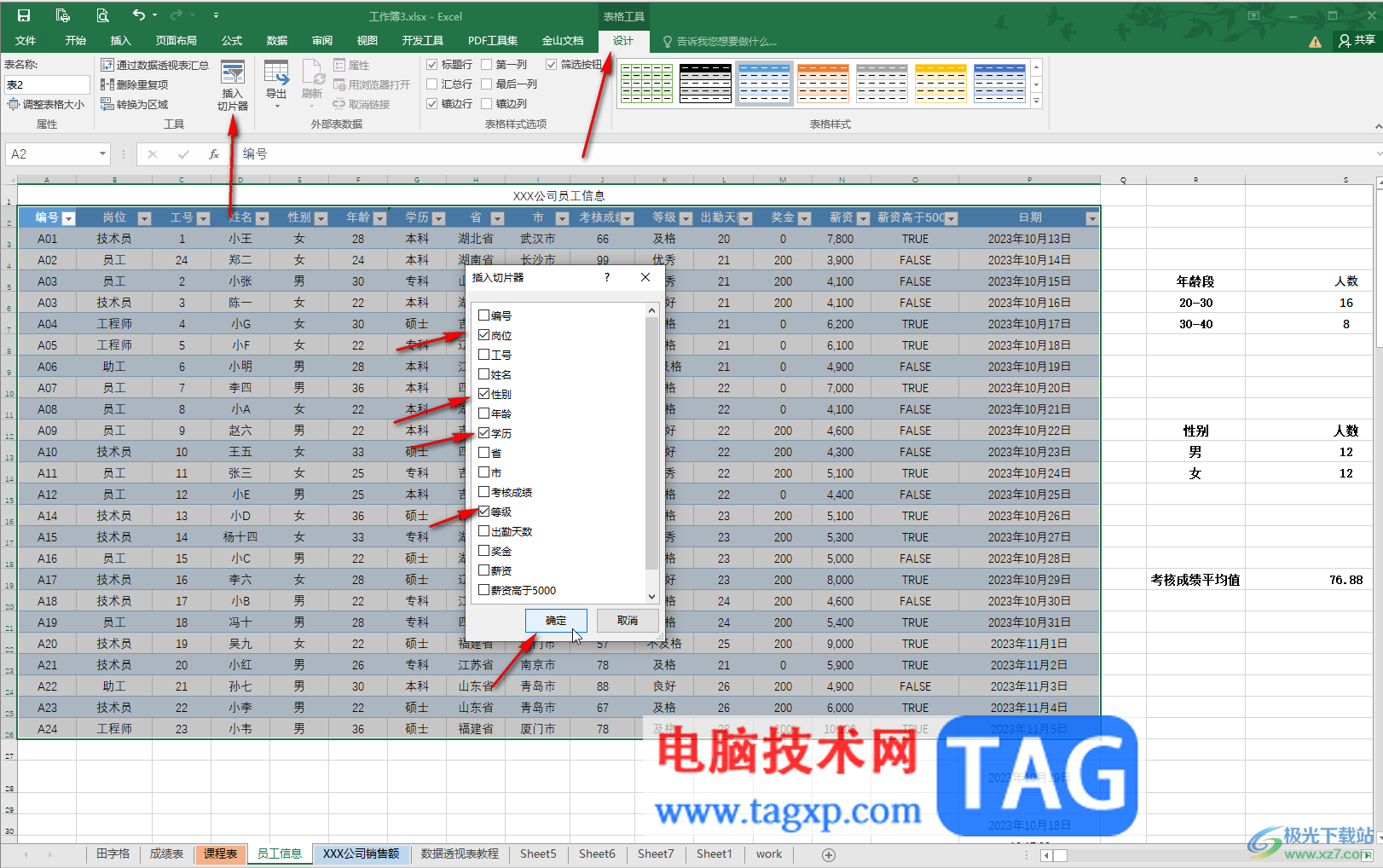Check the 工号 checkbox in slicer dialog

pos(483,355)
